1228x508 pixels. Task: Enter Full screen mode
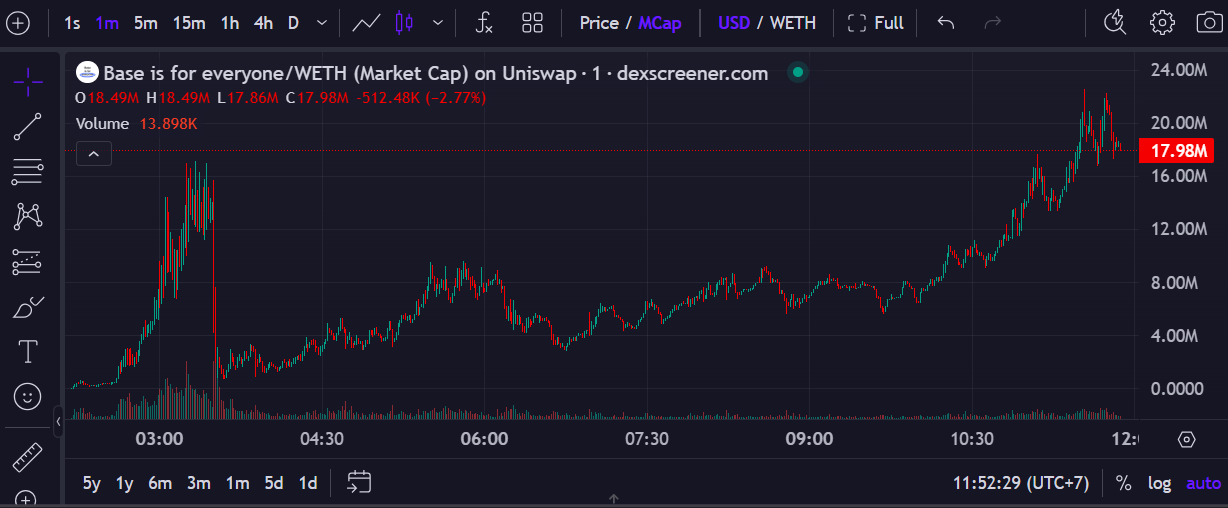876,22
